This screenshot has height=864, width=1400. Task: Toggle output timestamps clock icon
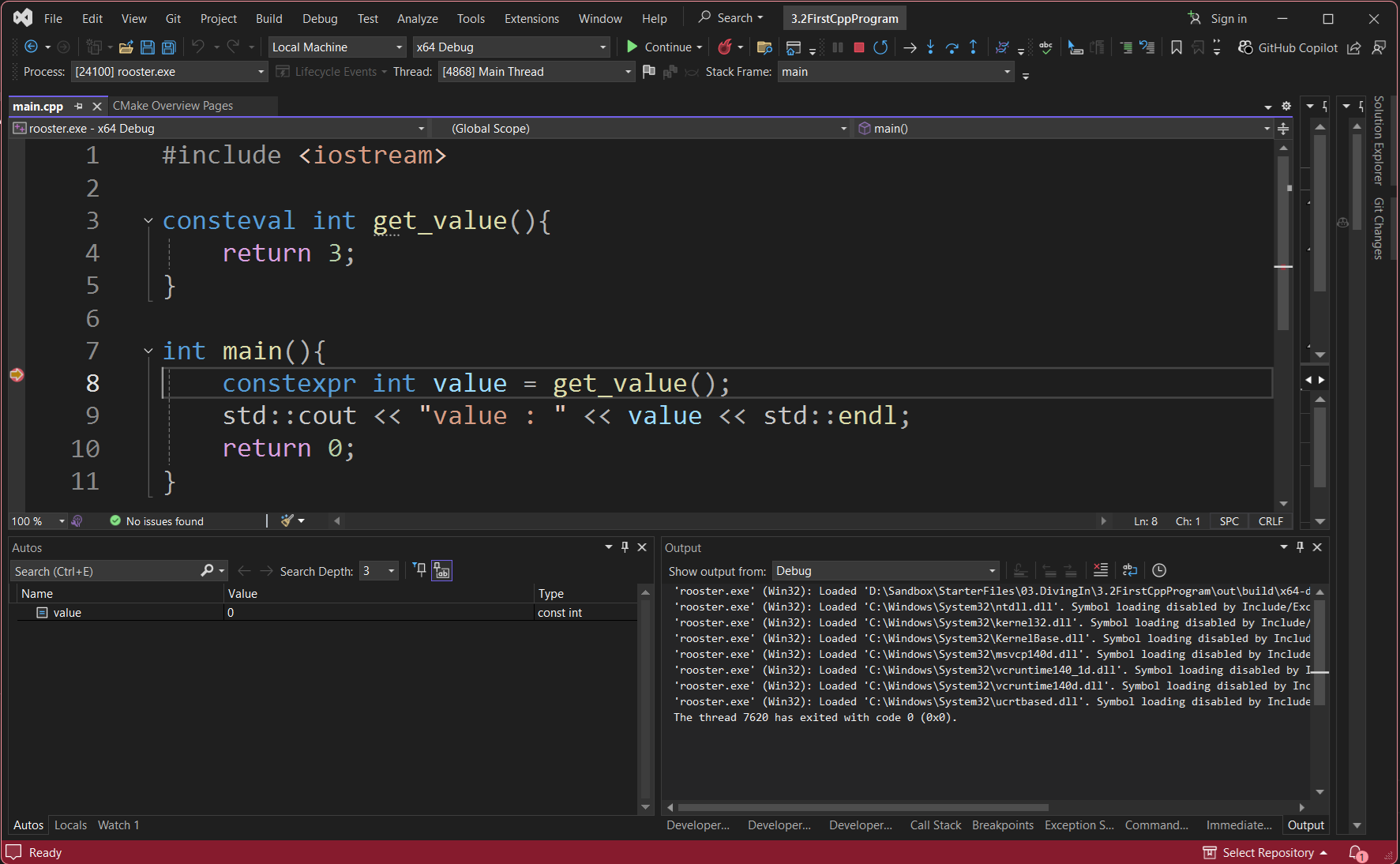[x=1159, y=570]
